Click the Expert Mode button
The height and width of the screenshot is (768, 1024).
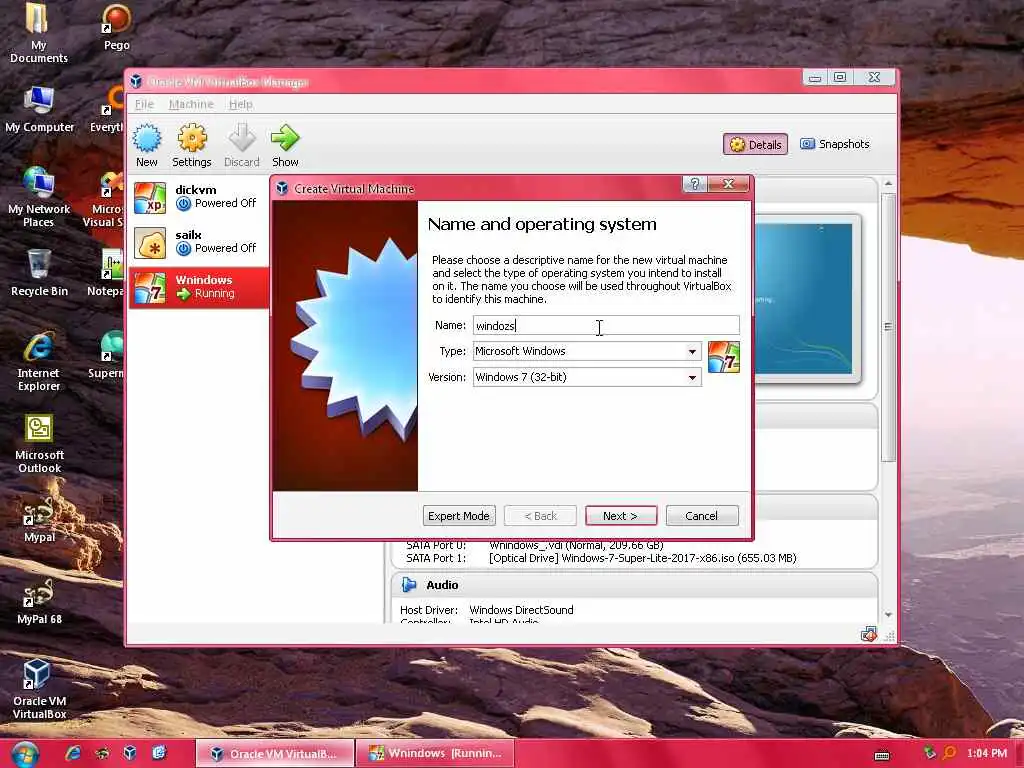click(x=458, y=516)
